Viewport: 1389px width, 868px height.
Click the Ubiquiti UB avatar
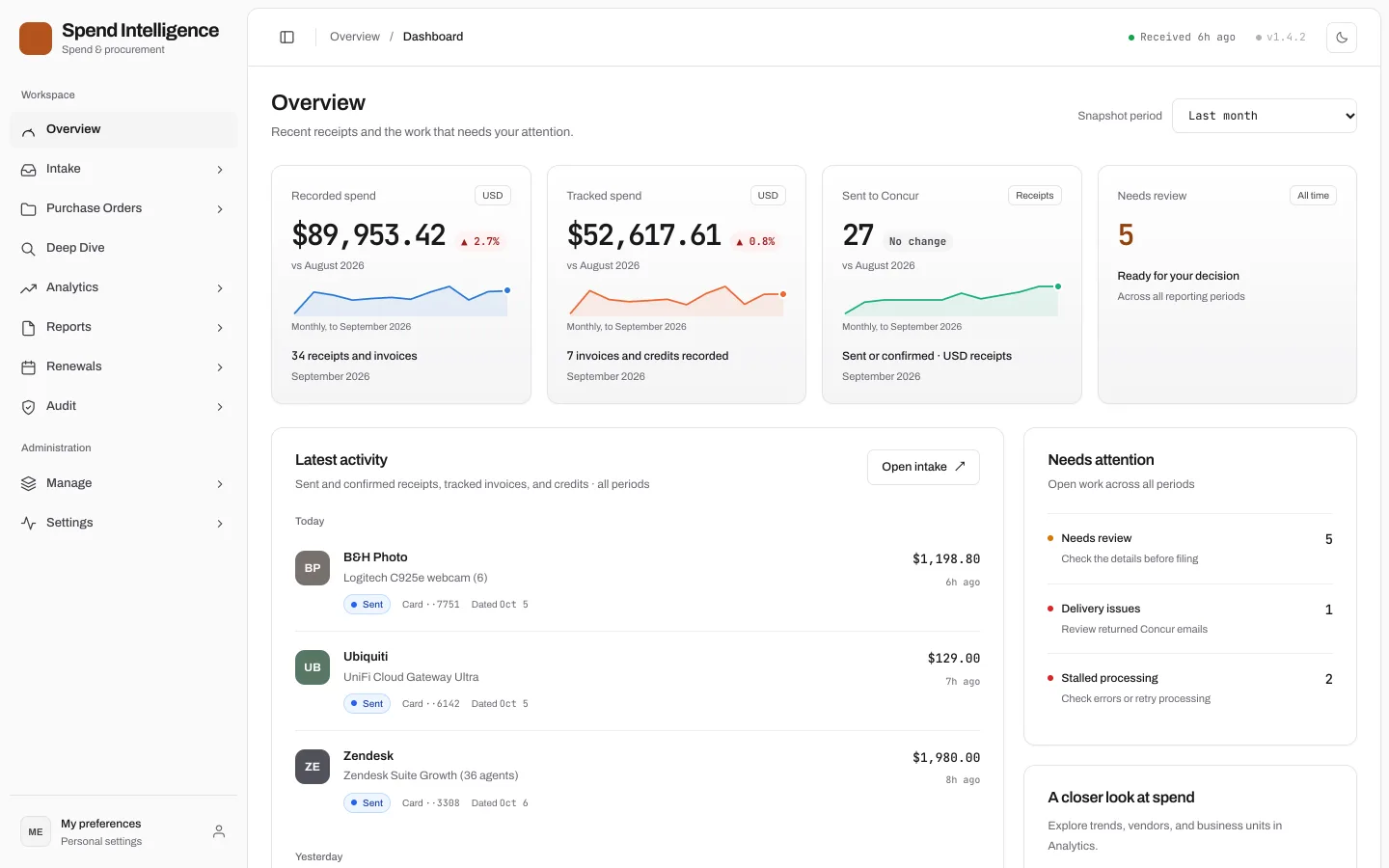(313, 667)
